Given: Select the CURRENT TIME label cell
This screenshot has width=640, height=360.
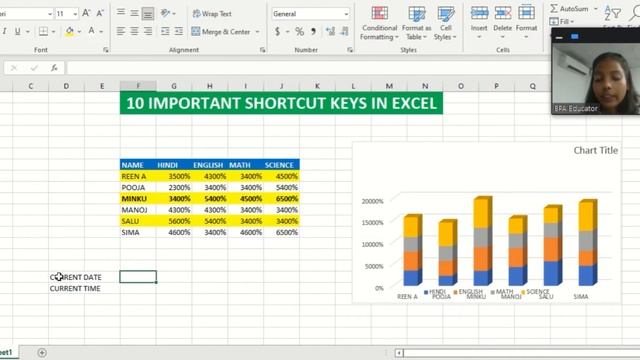Looking at the screenshot, I should tap(75, 288).
